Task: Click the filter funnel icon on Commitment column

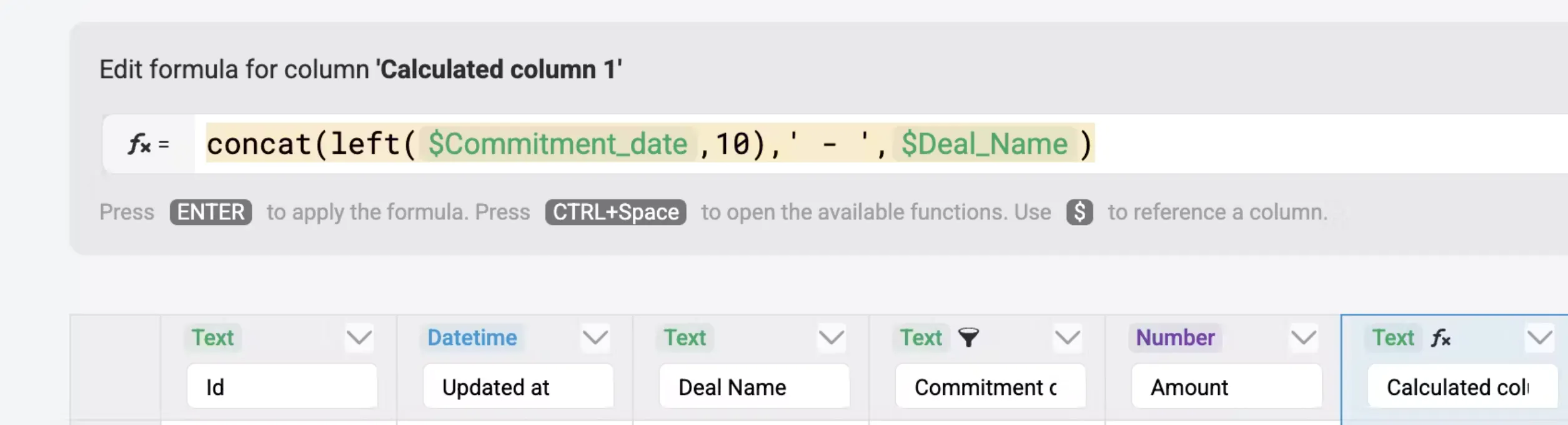Action: (x=968, y=337)
